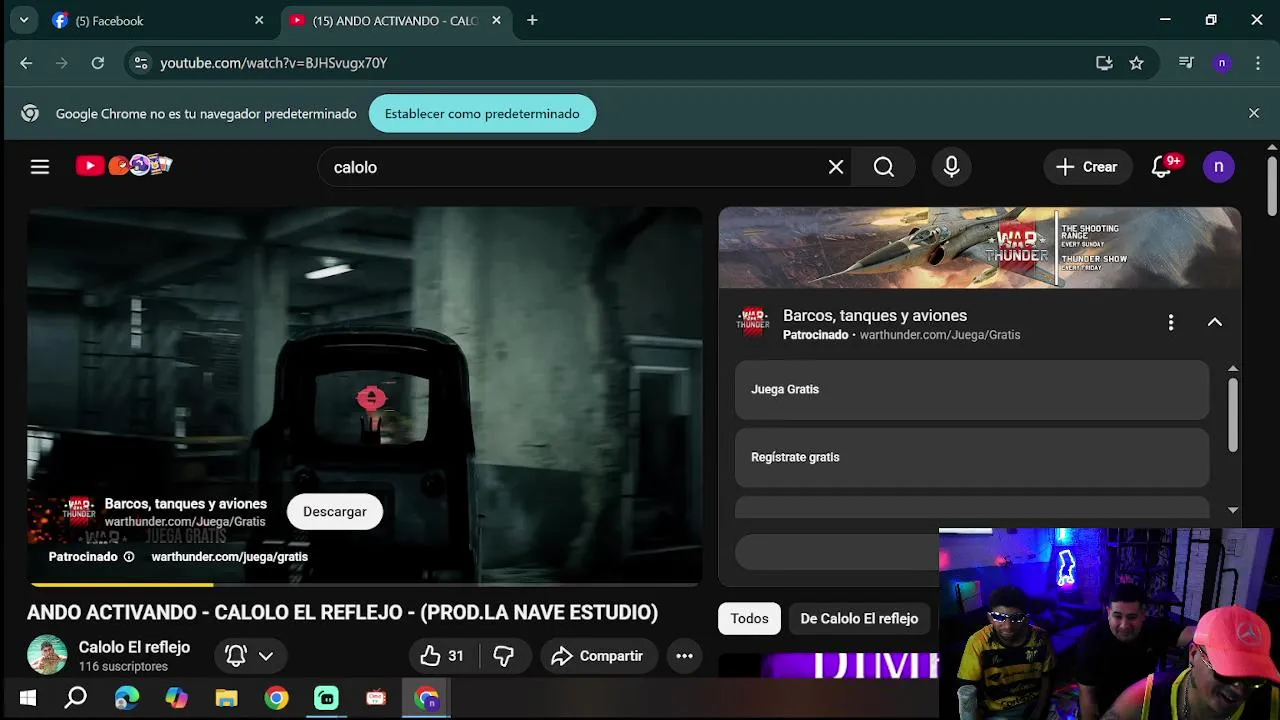Image resolution: width=1280 pixels, height=720 pixels.
Task: Open the TV app icon in taskbar
Action: pyautogui.click(x=376, y=698)
